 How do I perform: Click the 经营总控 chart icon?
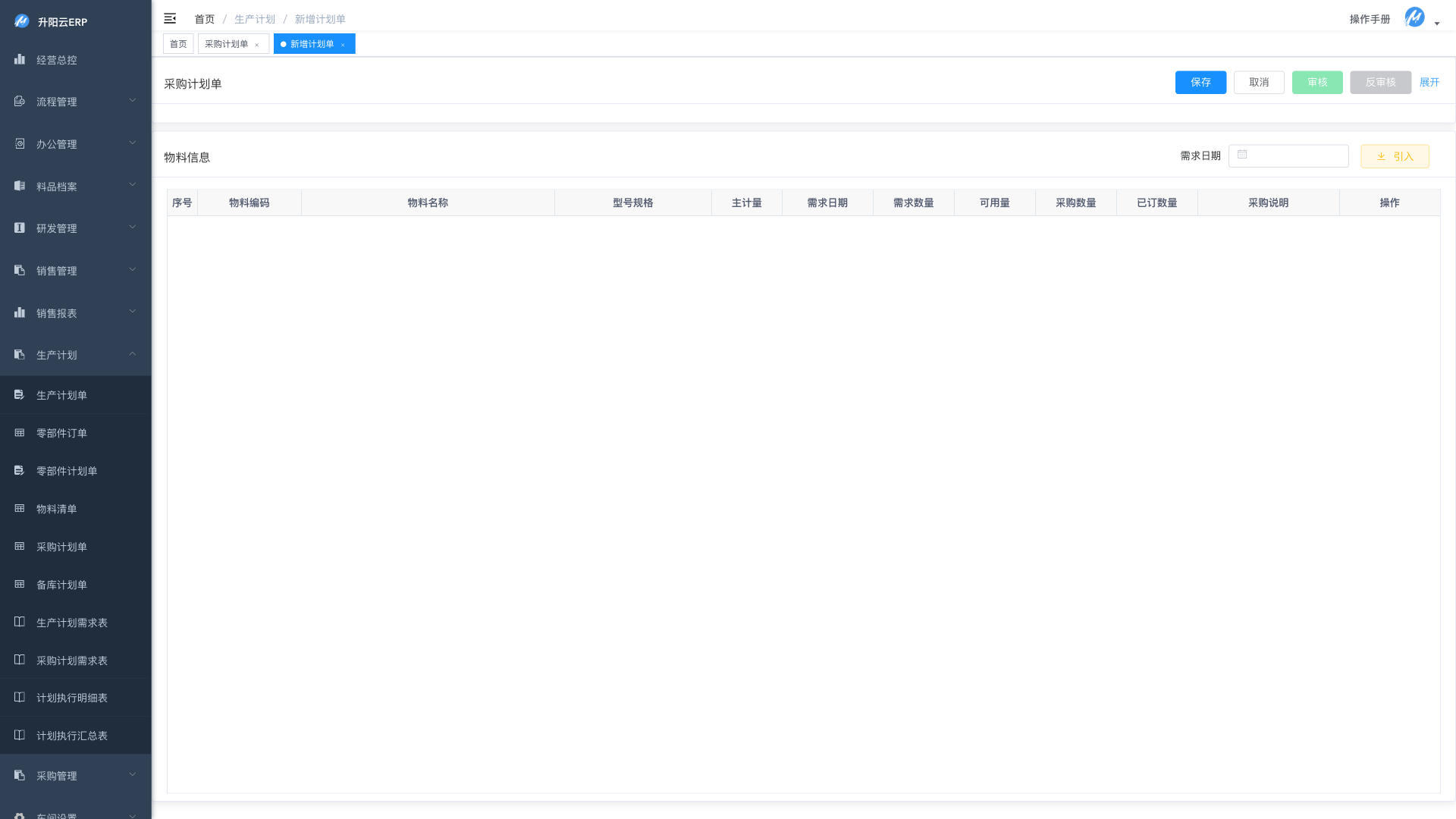point(20,59)
